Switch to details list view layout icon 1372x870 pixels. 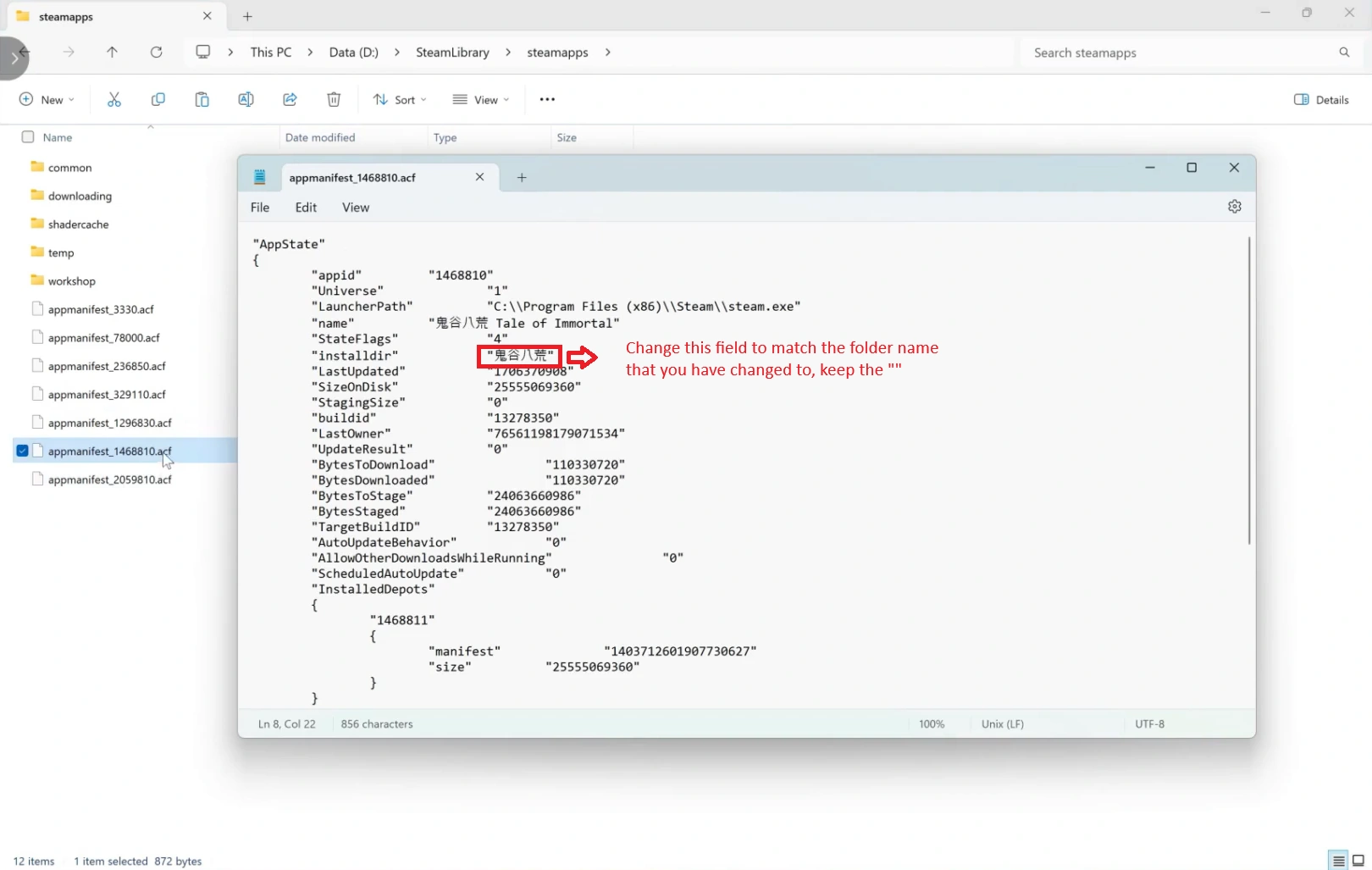click(1339, 861)
